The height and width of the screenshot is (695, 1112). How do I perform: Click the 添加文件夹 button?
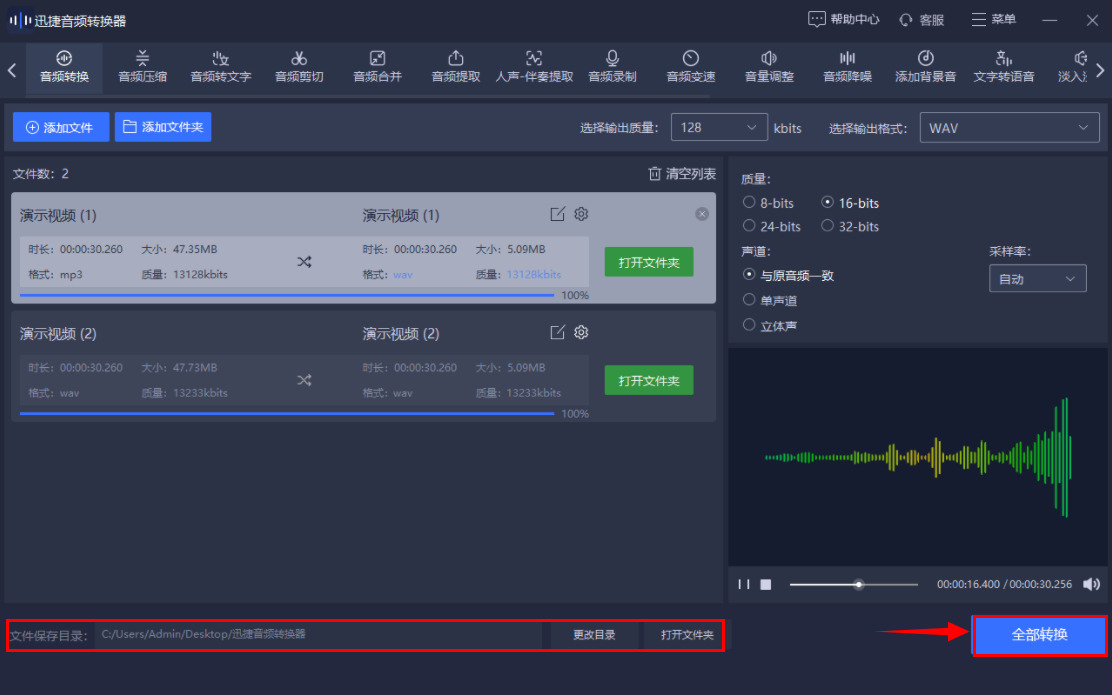(x=163, y=127)
